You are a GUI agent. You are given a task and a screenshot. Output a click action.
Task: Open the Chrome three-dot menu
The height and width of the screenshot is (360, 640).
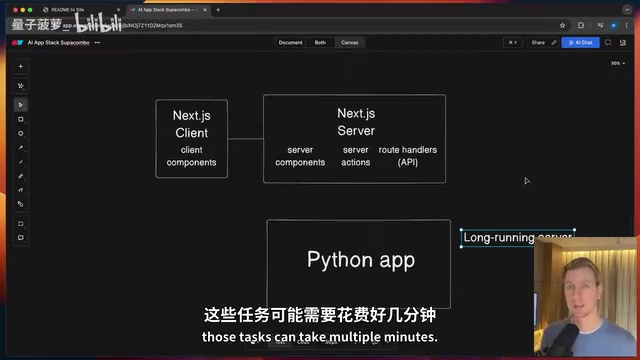pyautogui.click(x=627, y=25)
